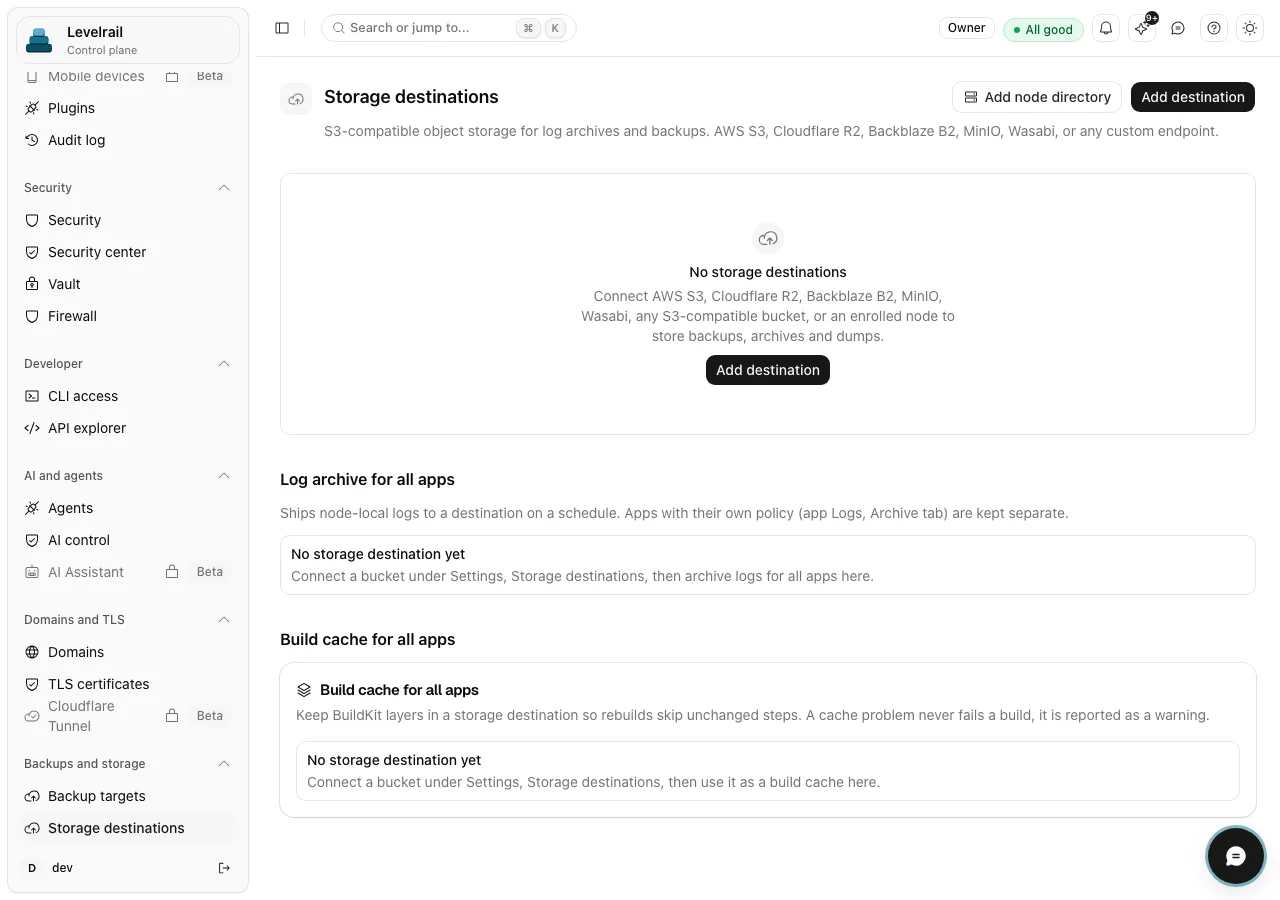
Task: Collapse the Security section
Action: (224, 188)
